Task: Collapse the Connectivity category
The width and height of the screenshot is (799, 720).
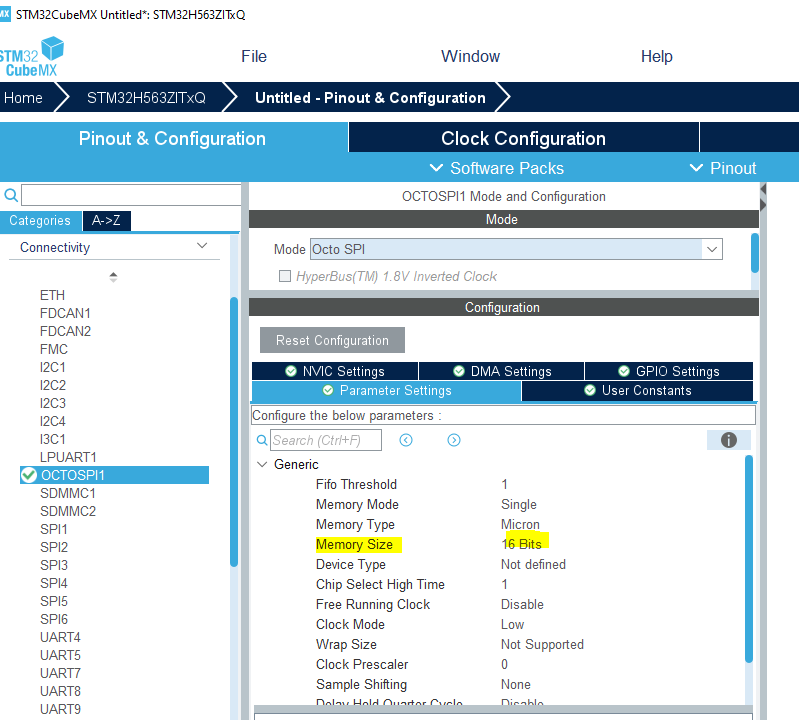Action: tap(202, 246)
